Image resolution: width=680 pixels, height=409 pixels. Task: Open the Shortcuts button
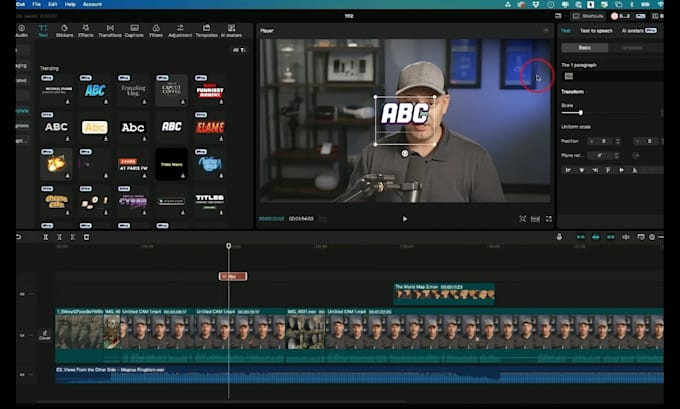pyautogui.click(x=588, y=16)
